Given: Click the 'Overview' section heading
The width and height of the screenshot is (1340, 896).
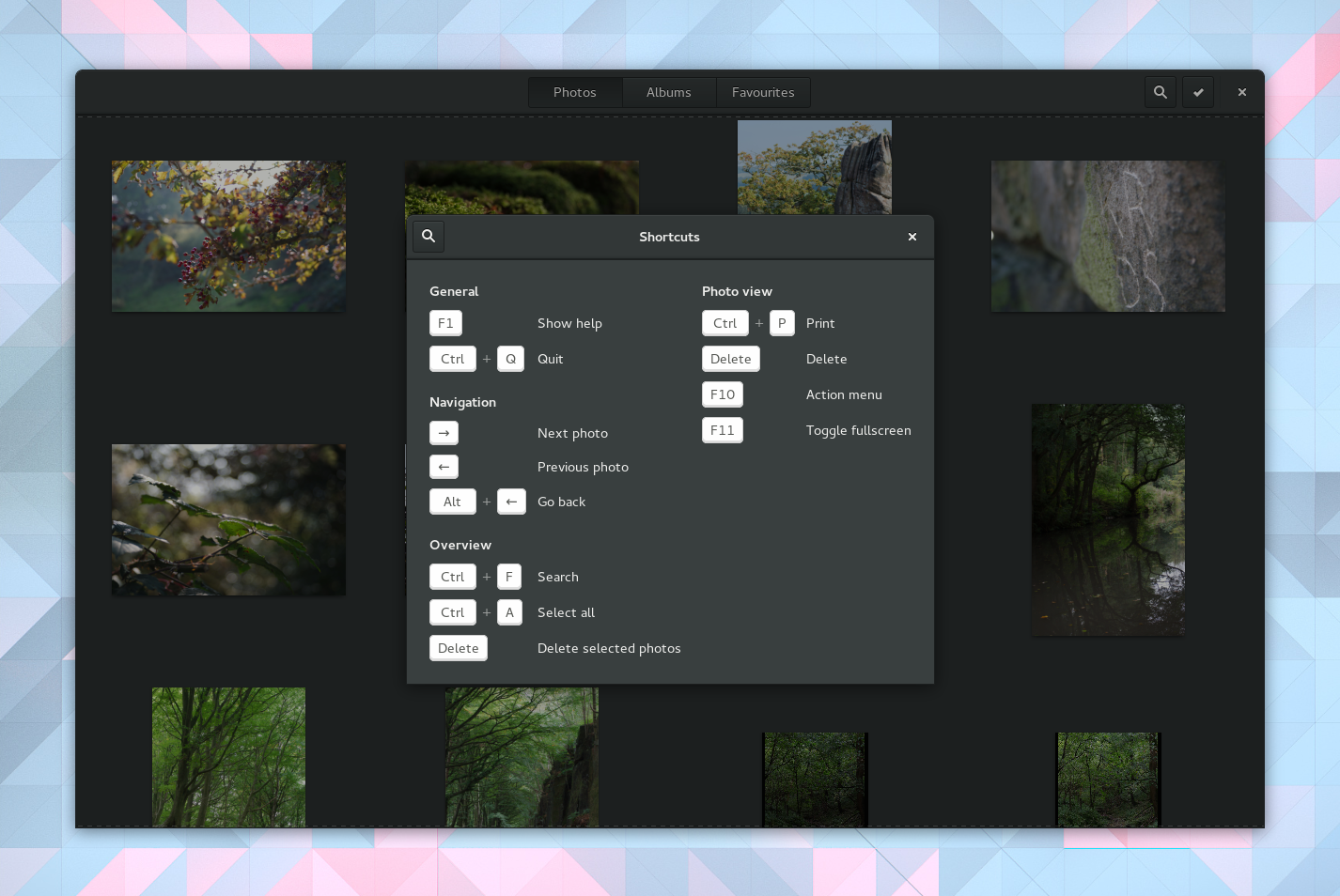Looking at the screenshot, I should [x=460, y=545].
